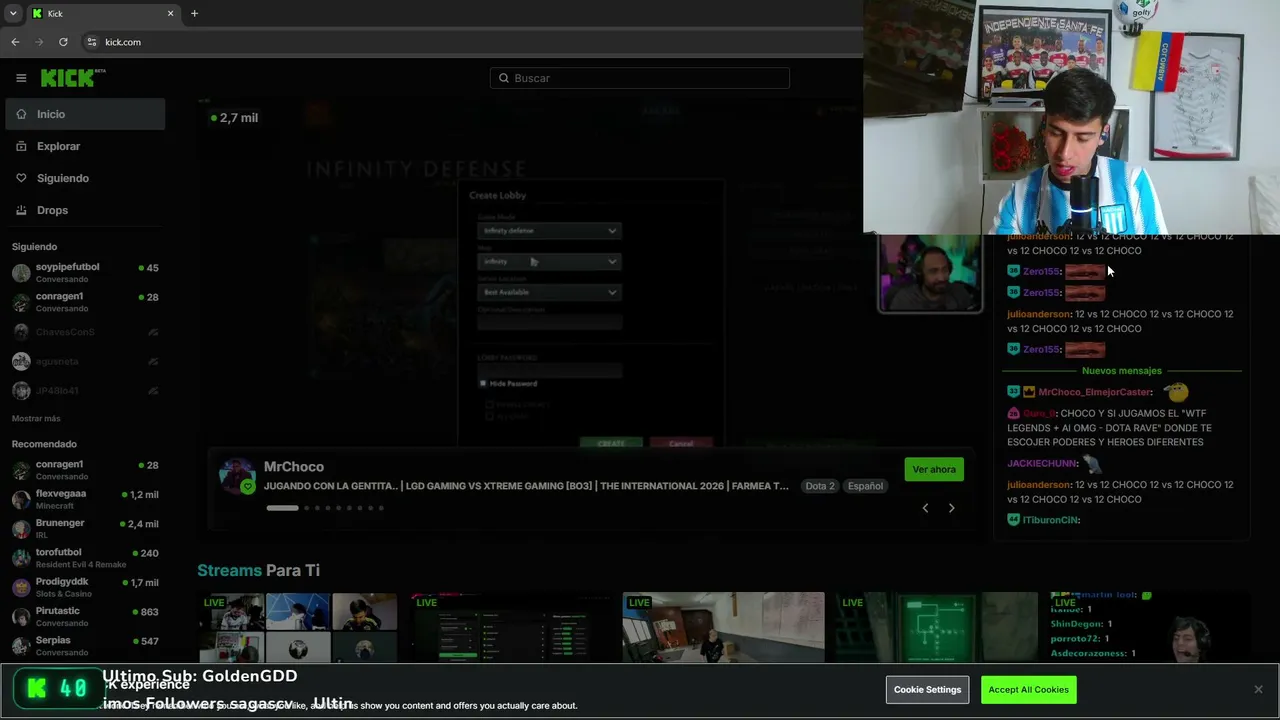1280x720 pixels.
Task: Go to Inicio in the sidebar
Action: (x=85, y=114)
